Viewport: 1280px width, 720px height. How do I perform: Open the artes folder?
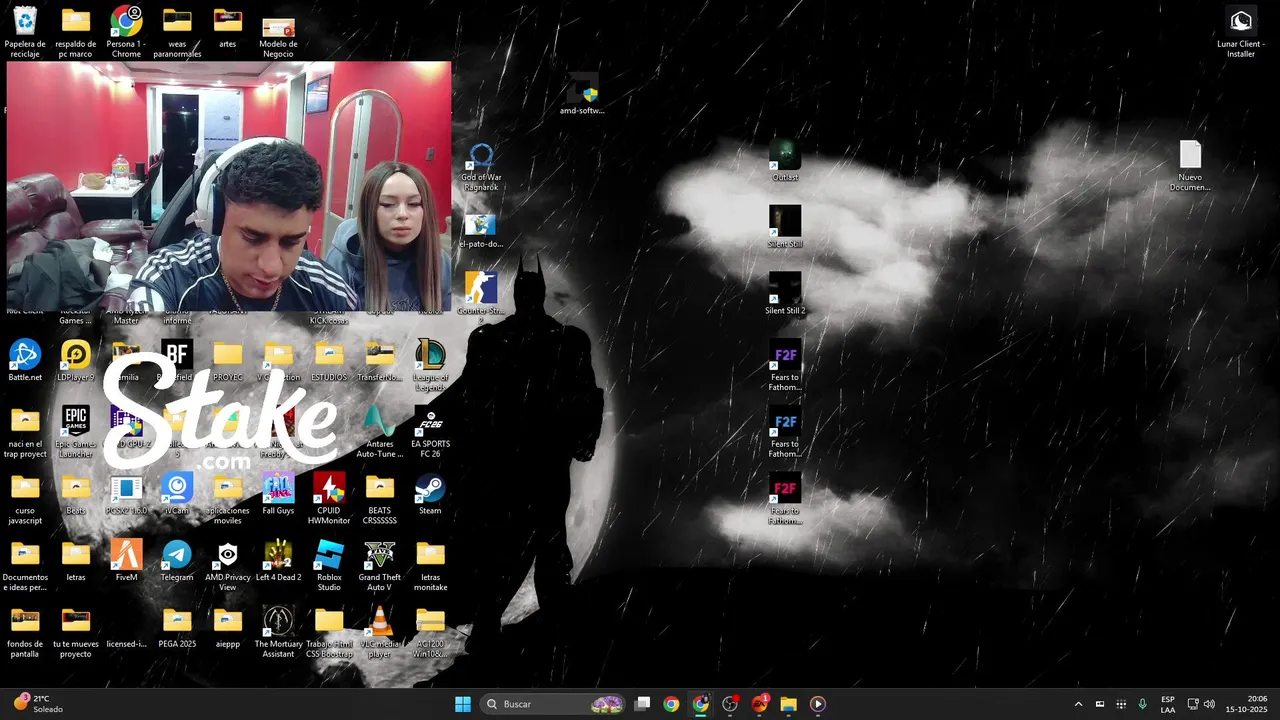228,27
